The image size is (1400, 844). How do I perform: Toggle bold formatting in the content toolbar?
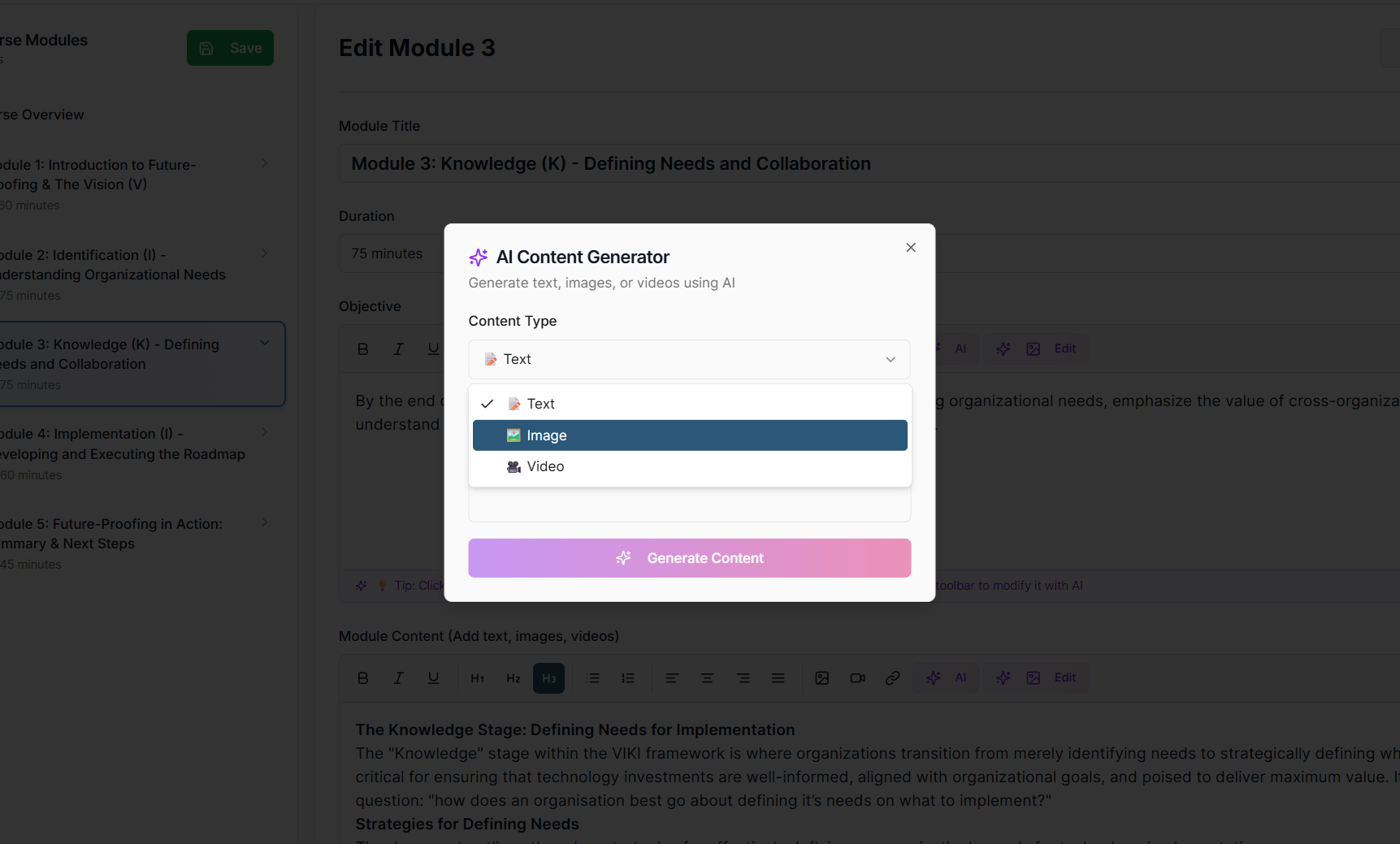coord(362,677)
